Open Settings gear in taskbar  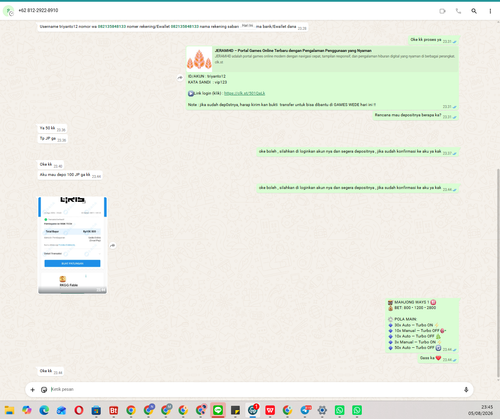(322, 410)
